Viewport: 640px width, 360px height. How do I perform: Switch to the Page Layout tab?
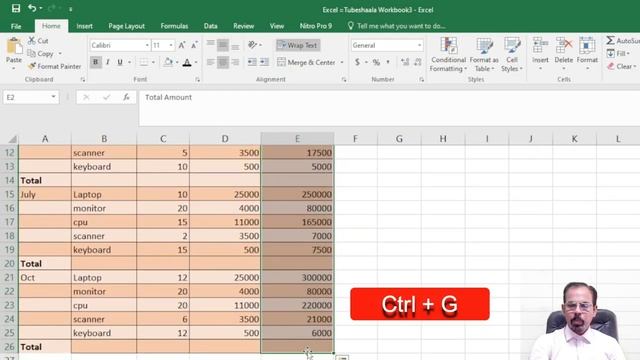[x=127, y=26]
